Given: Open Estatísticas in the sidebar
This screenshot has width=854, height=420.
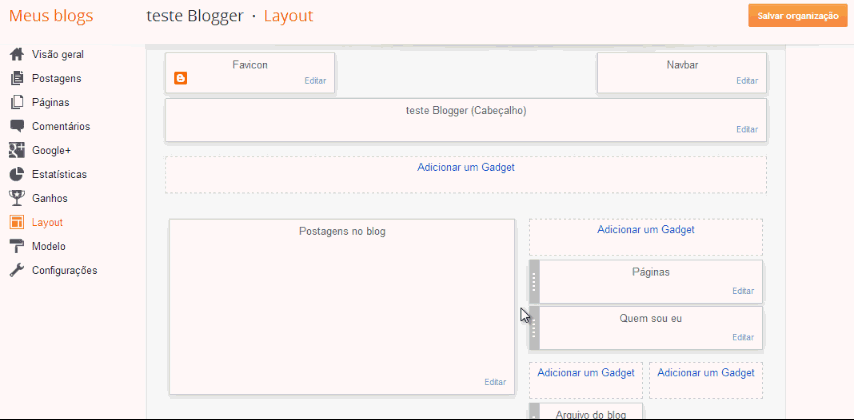Looking at the screenshot, I should click(x=59, y=174).
